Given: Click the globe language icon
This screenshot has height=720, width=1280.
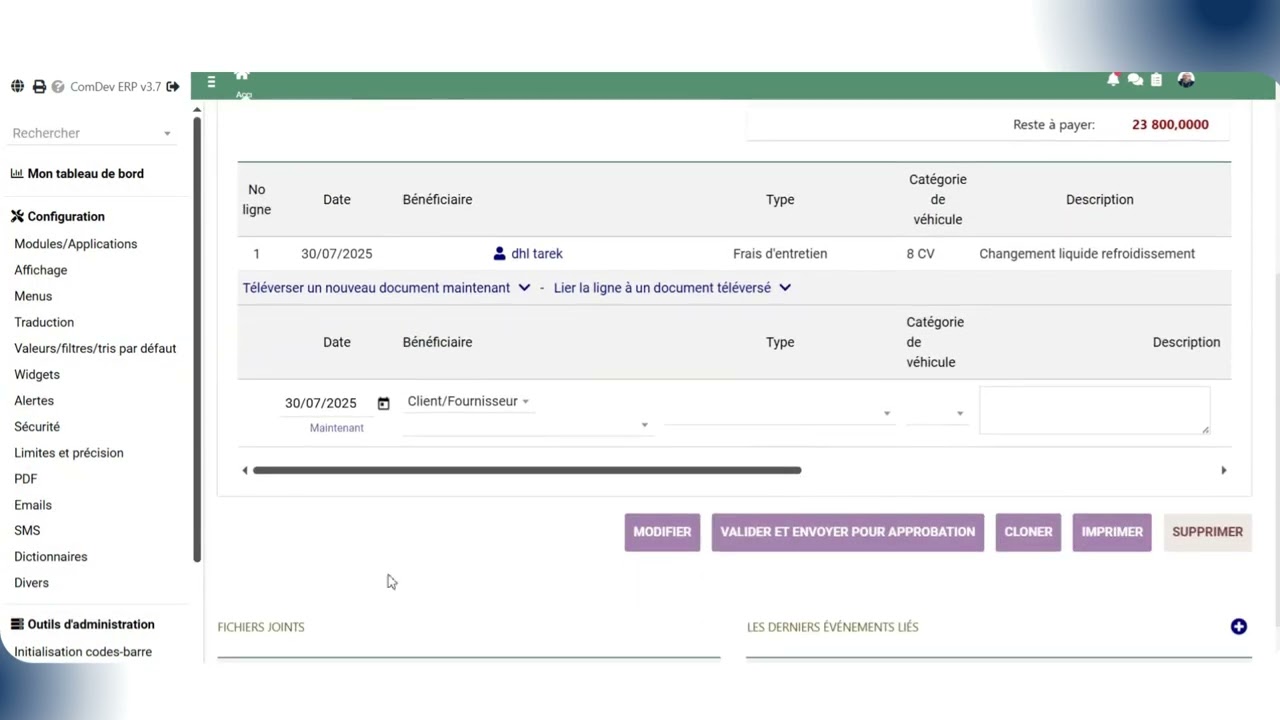Looking at the screenshot, I should pos(17,87).
